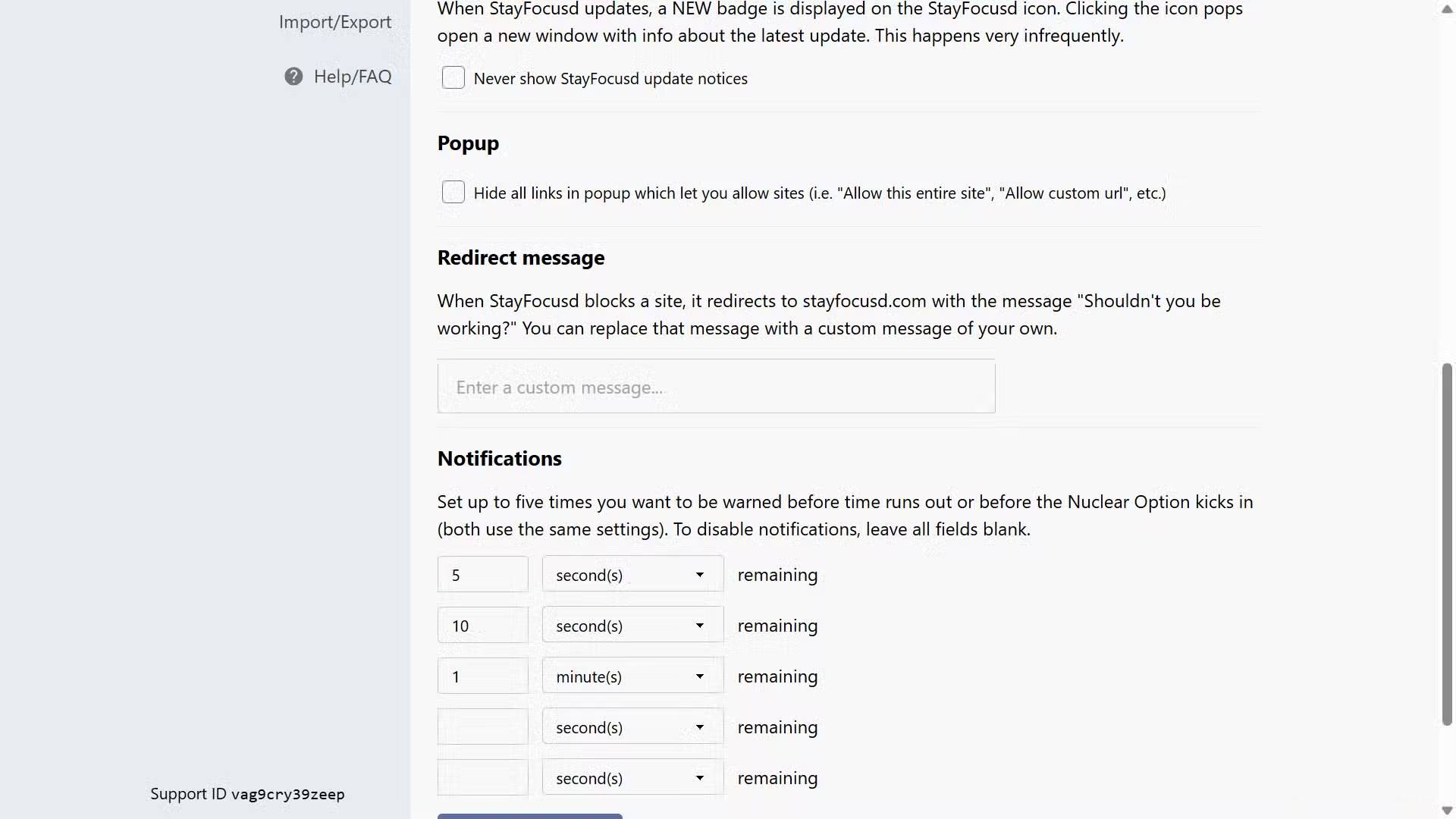1456x819 pixels.
Task: Open the first notification unit dropdown
Action: click(x=632, y=575)
